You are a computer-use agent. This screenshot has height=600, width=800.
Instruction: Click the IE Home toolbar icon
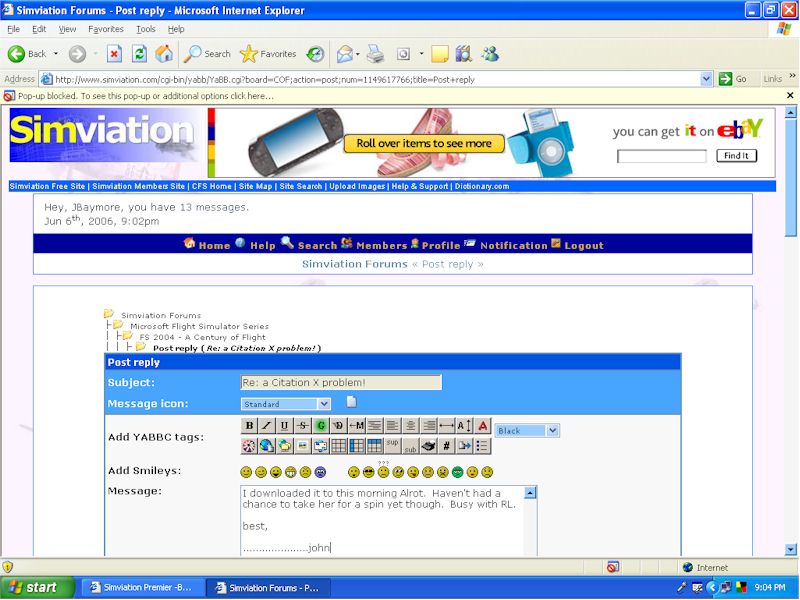point(163,54)
